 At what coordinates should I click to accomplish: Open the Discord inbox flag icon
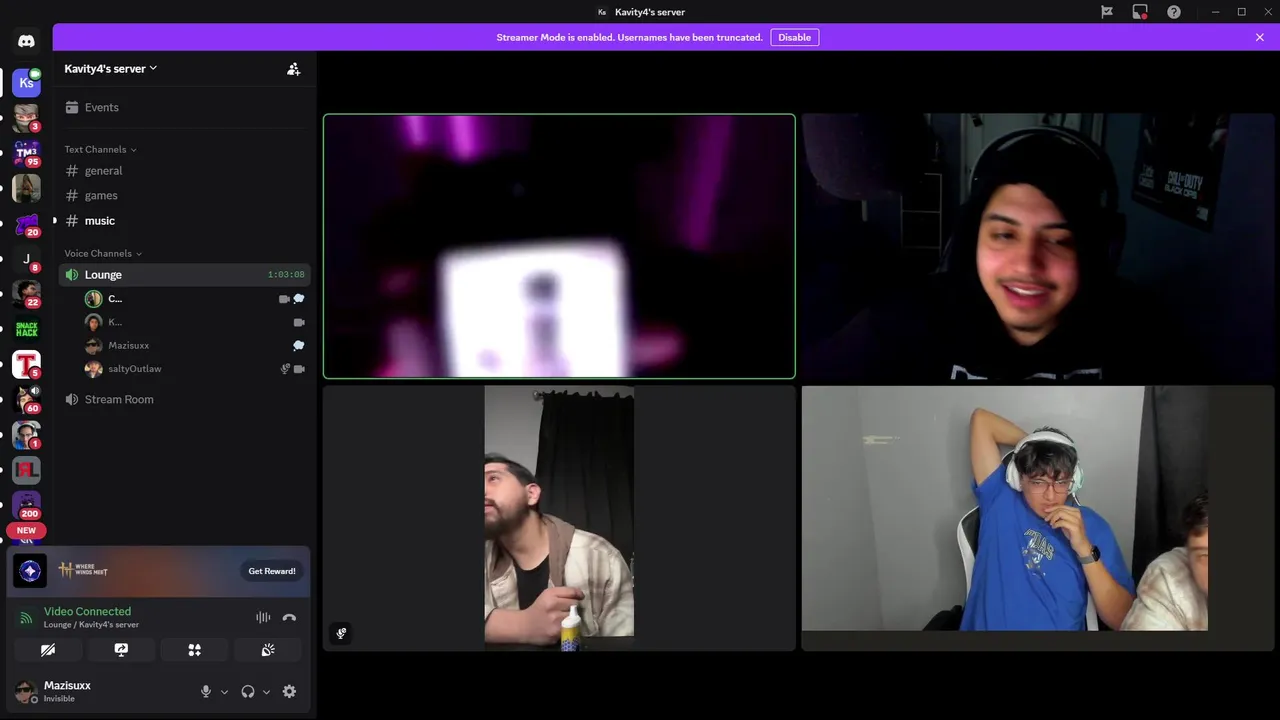coord(1107,12)
